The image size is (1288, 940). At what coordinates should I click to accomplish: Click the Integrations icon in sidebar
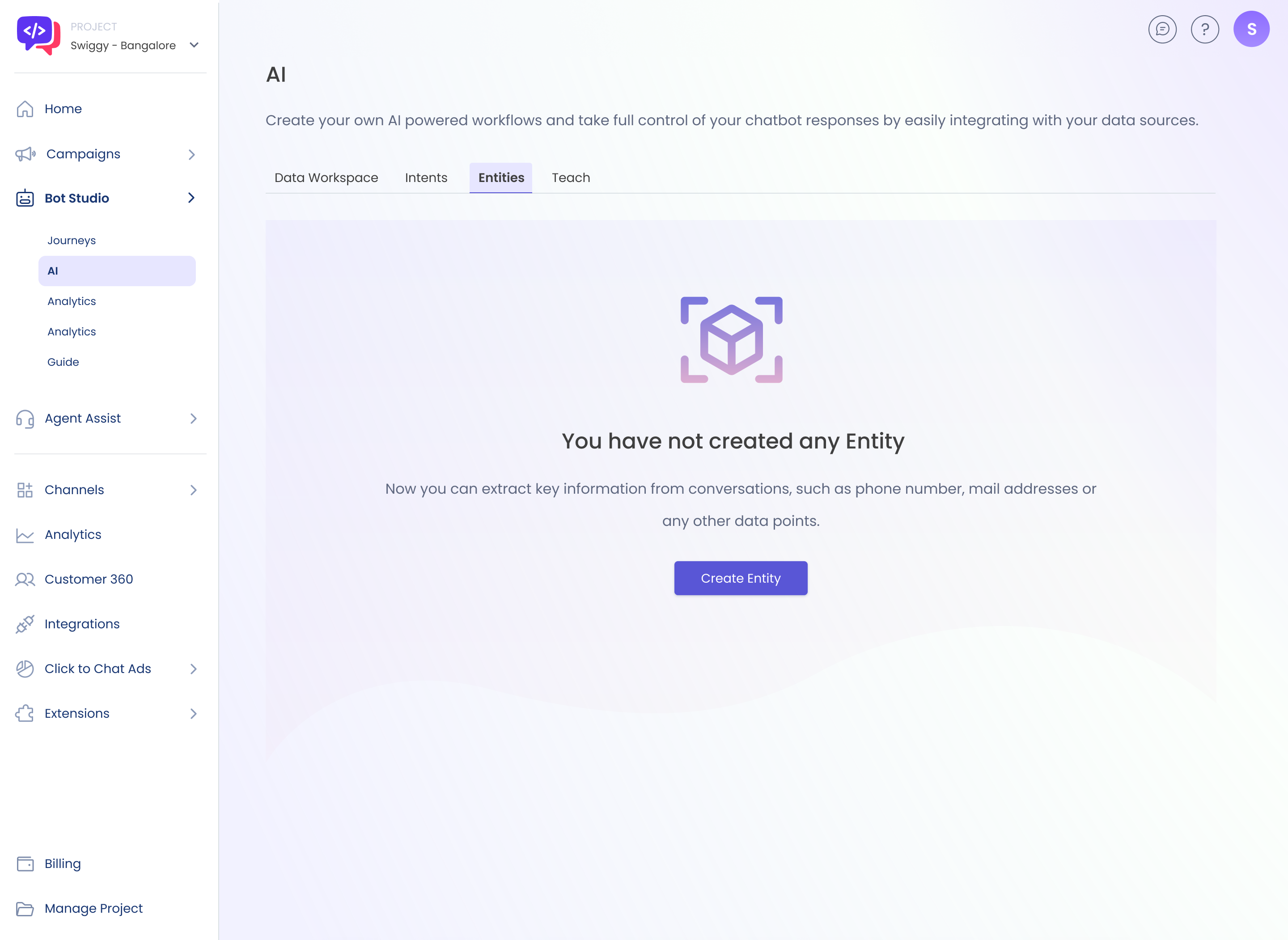[26, 624]
